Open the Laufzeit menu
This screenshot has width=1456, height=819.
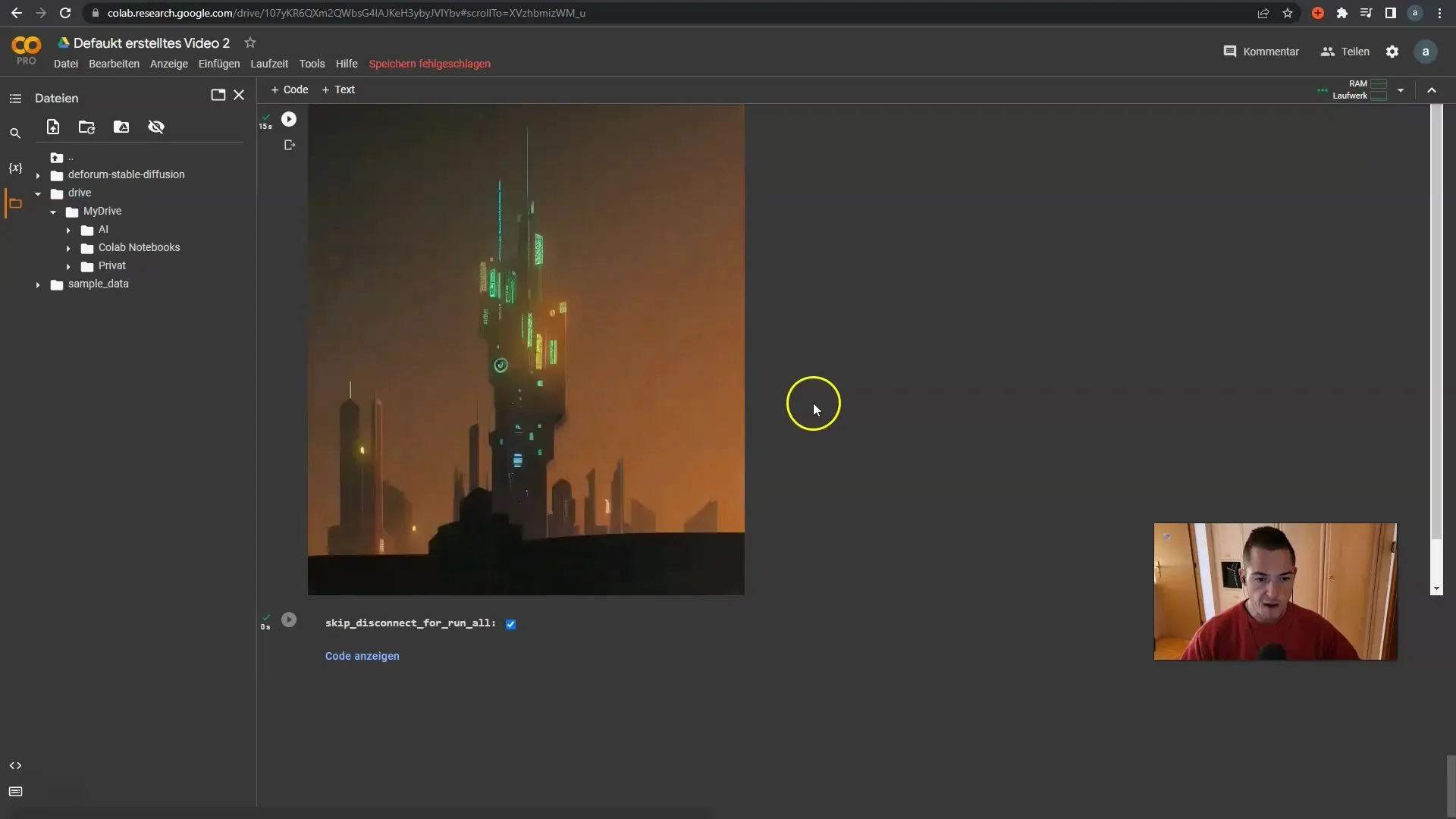[x=269, y=64]
